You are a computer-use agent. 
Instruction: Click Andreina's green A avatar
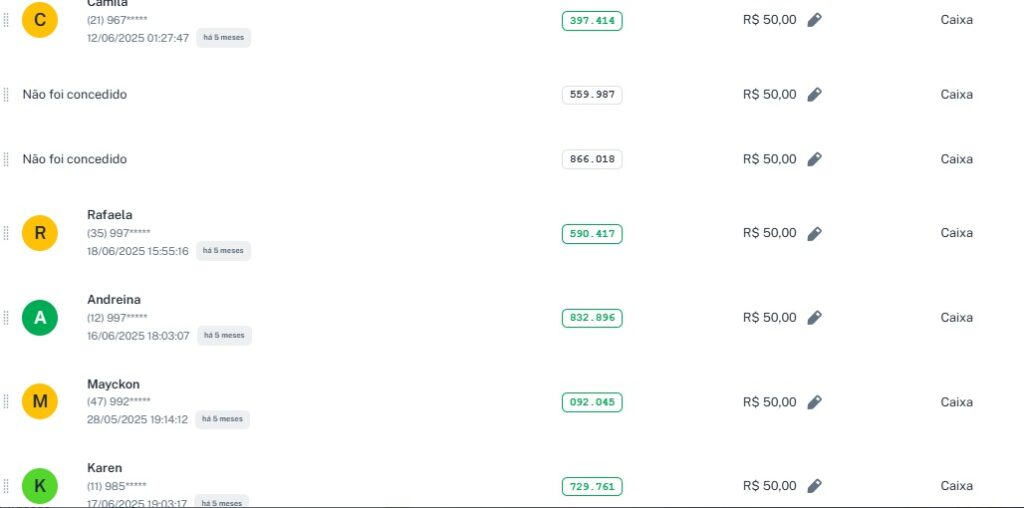[x=40, y=318]
